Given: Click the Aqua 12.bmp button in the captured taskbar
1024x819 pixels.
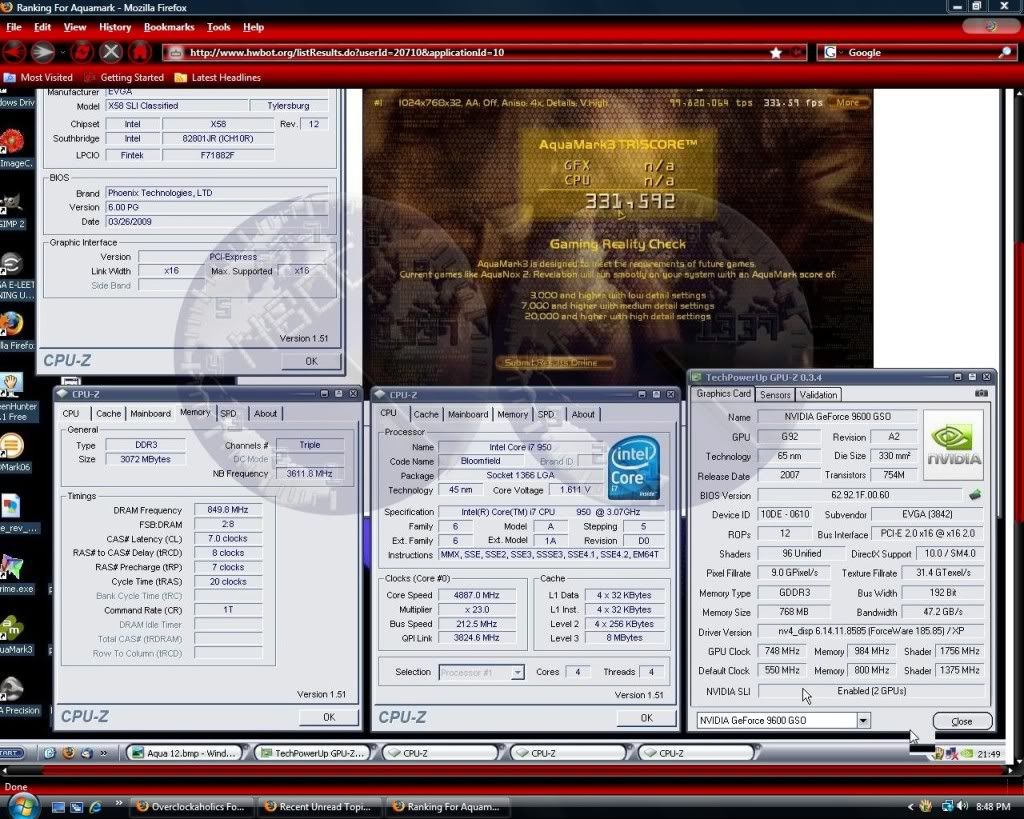Looking at the screenshot, I should coord(183,753).
